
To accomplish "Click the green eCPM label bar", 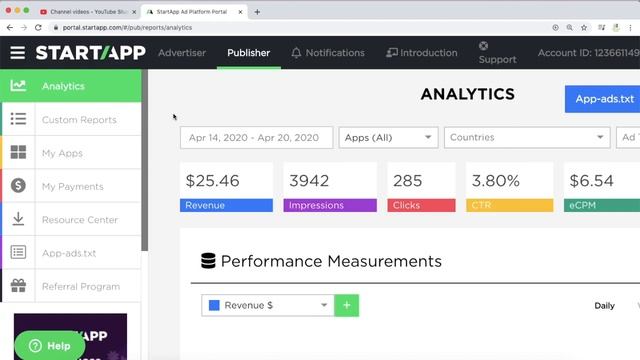I will click(x=602, y=205).
